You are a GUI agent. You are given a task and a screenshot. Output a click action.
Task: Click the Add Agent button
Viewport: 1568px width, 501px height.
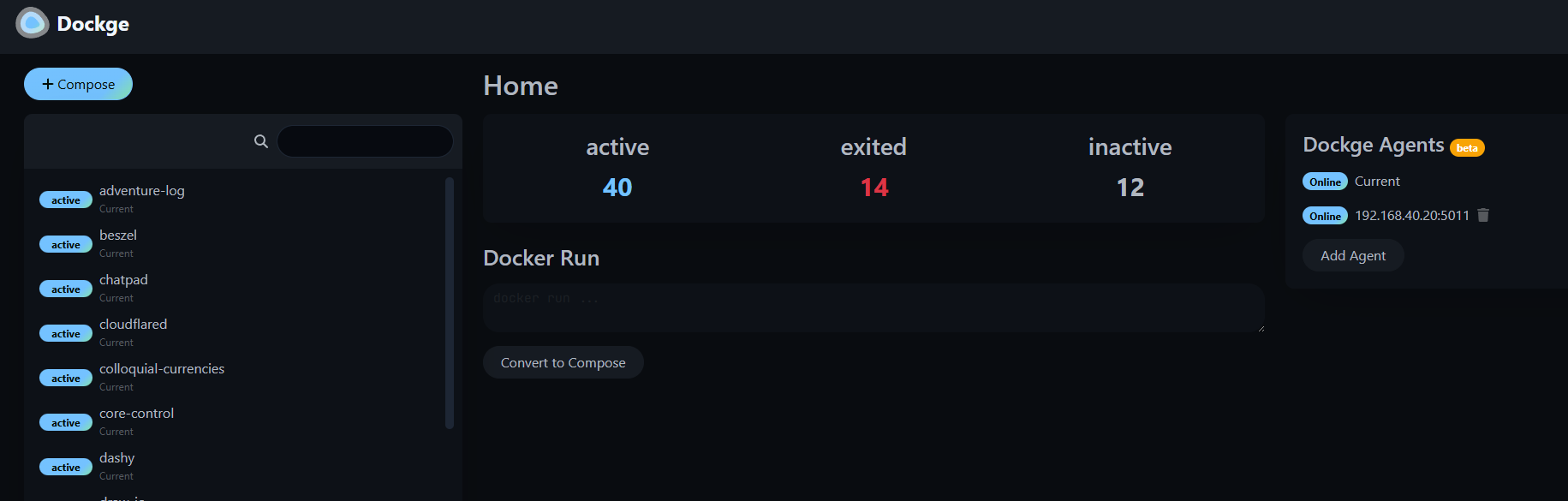(1353, 255)
